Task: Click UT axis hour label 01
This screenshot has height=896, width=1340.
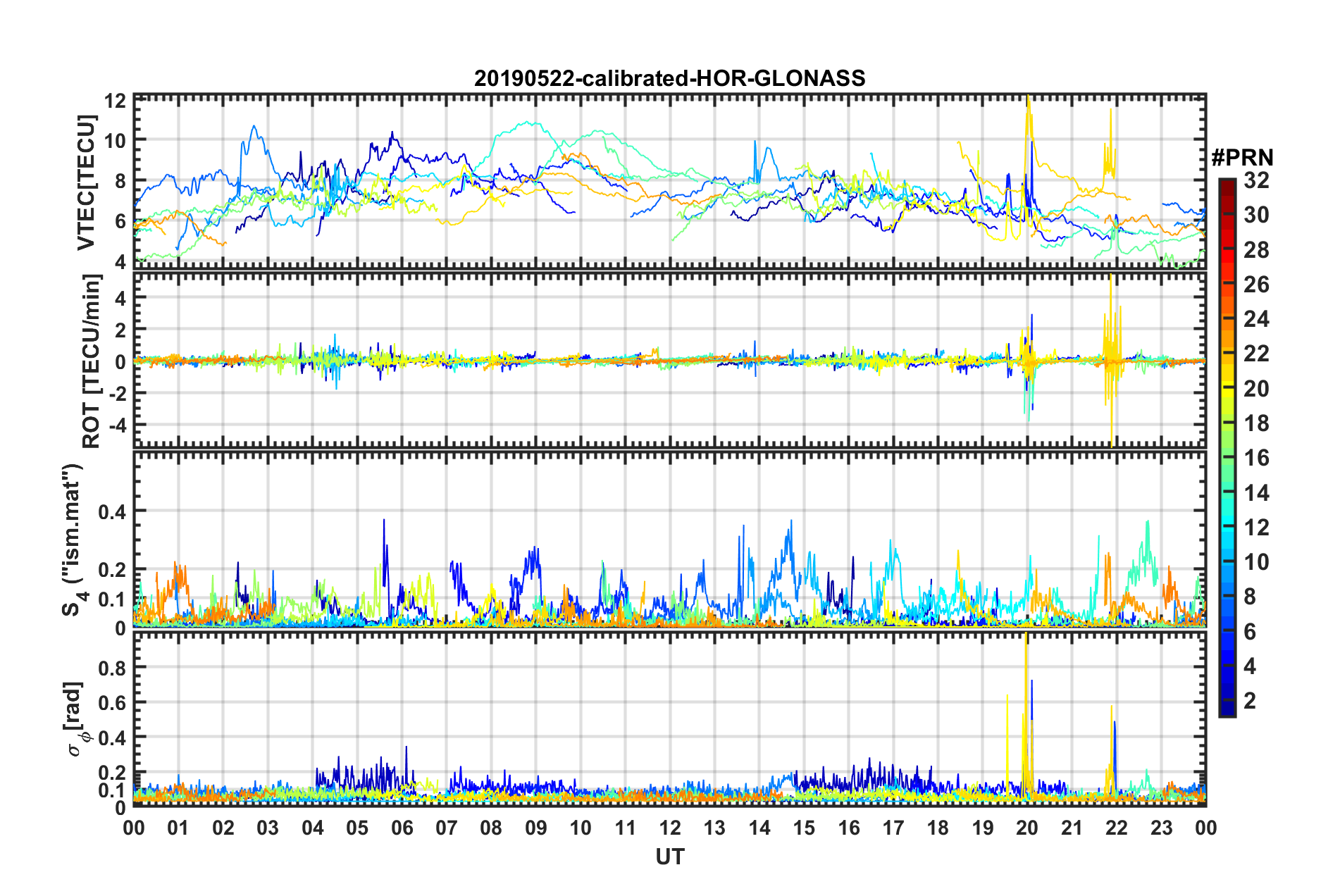Action: pos(178,828)
